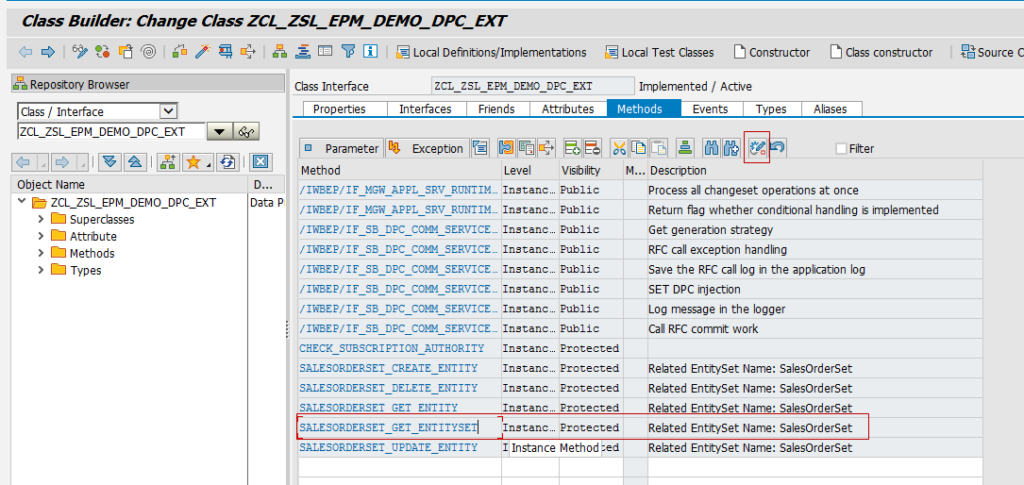Image resolution: width=1024 pixels, height=485 pixels.
Task: Click the Local Definitions/Implementations button
Action: 491,52
